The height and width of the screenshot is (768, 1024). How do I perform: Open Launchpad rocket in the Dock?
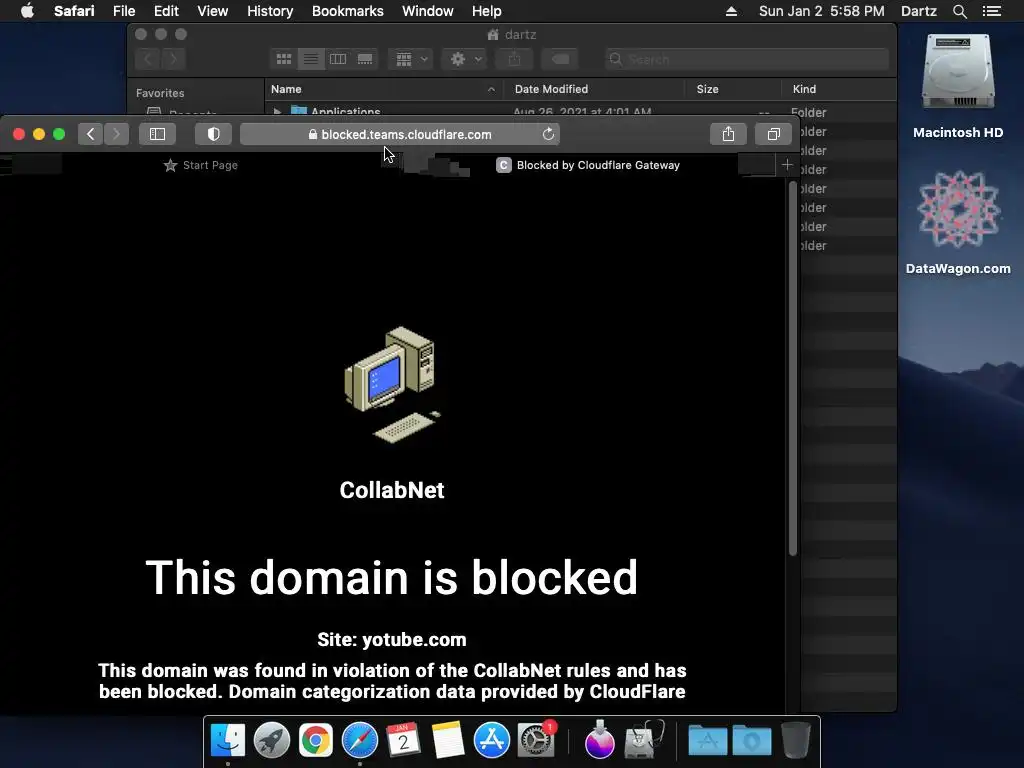tap(272, 740)
